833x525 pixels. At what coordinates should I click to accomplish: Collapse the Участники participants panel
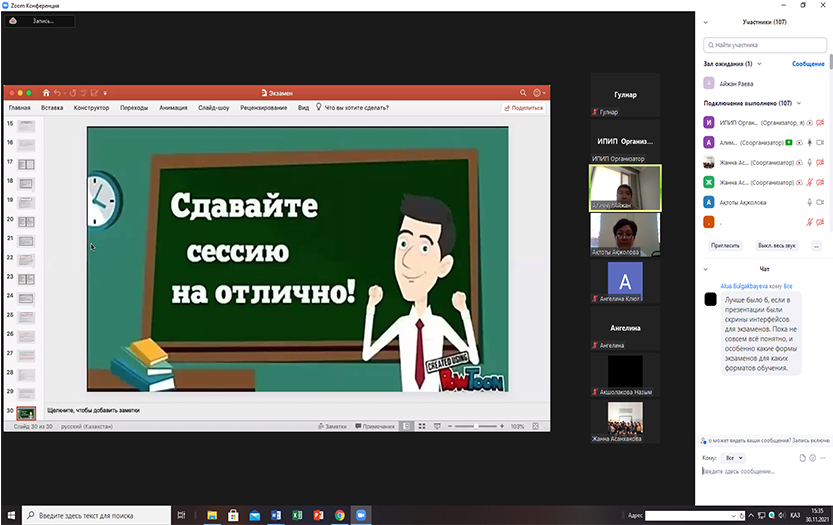[705, 20]
